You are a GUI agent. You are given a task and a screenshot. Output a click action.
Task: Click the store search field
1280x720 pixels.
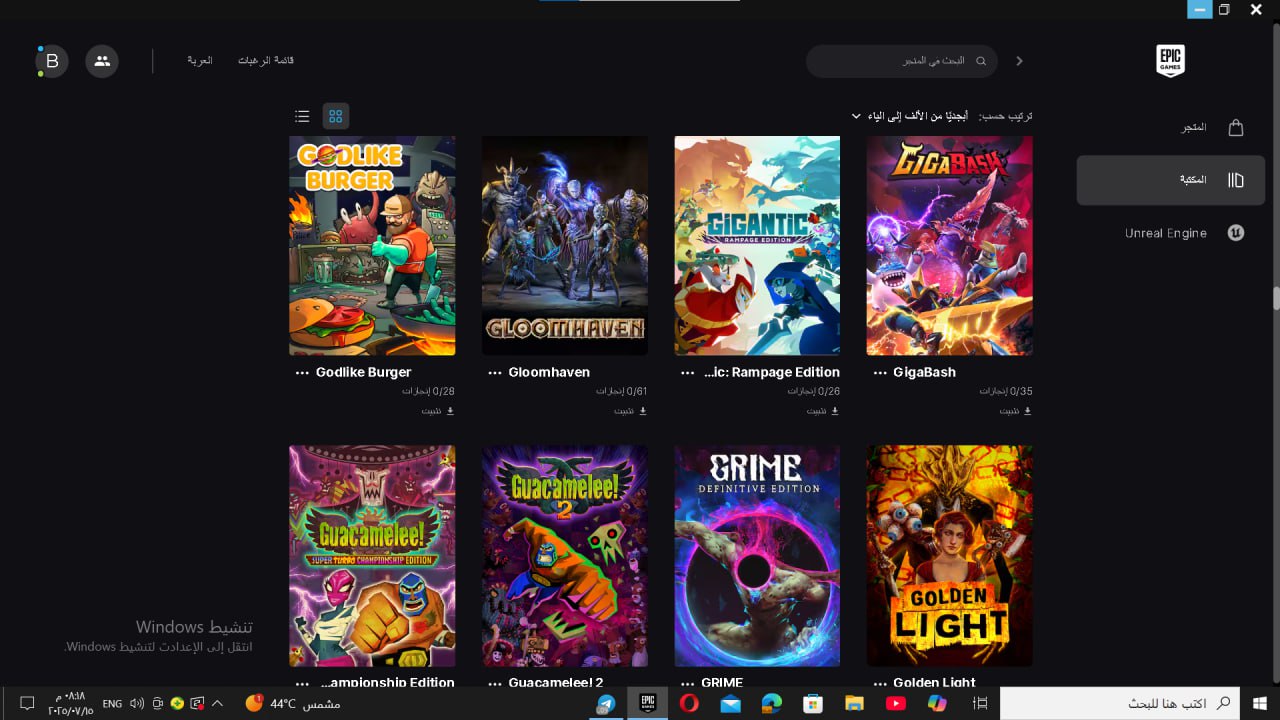[902, 61]
